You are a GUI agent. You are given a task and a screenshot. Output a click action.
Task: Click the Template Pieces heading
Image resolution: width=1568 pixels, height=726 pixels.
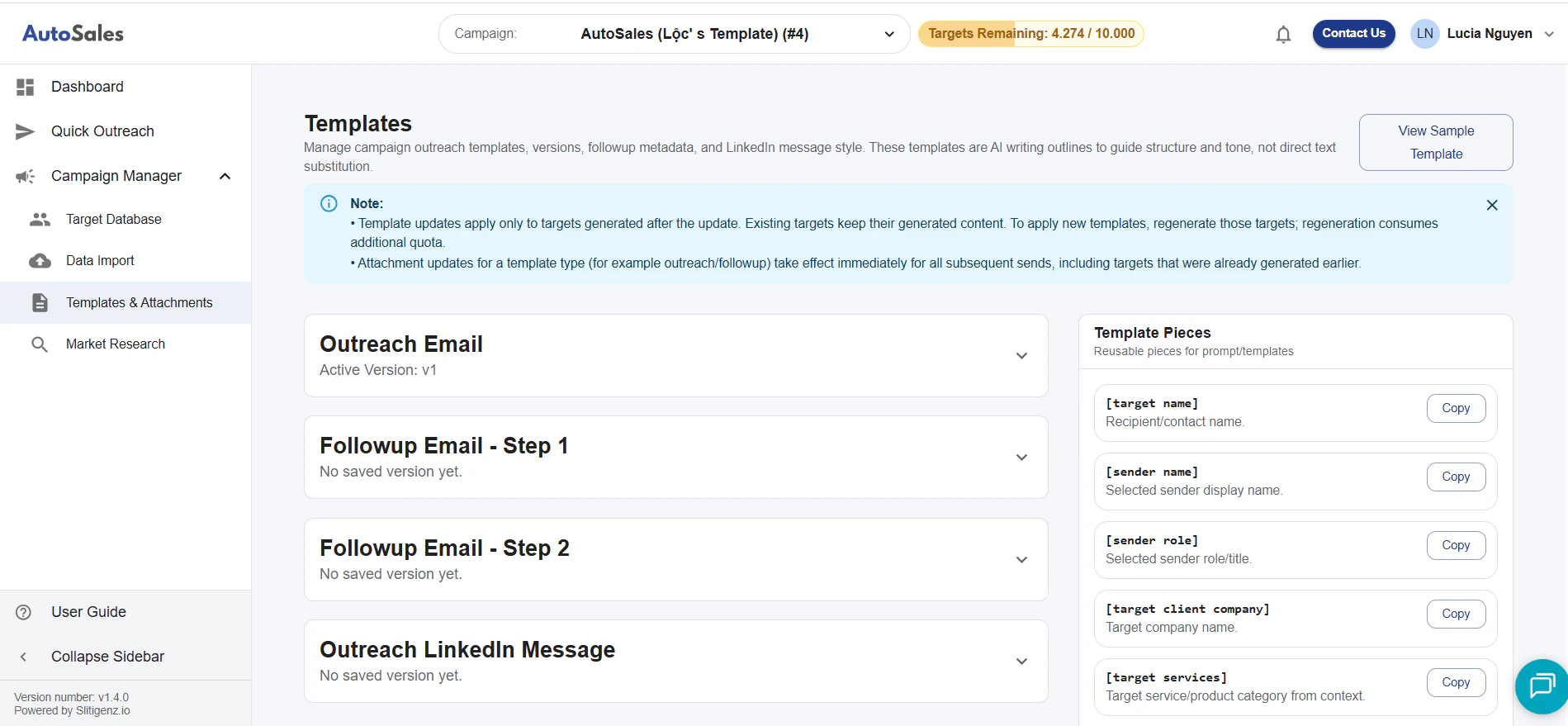(x=1153, y=333)
